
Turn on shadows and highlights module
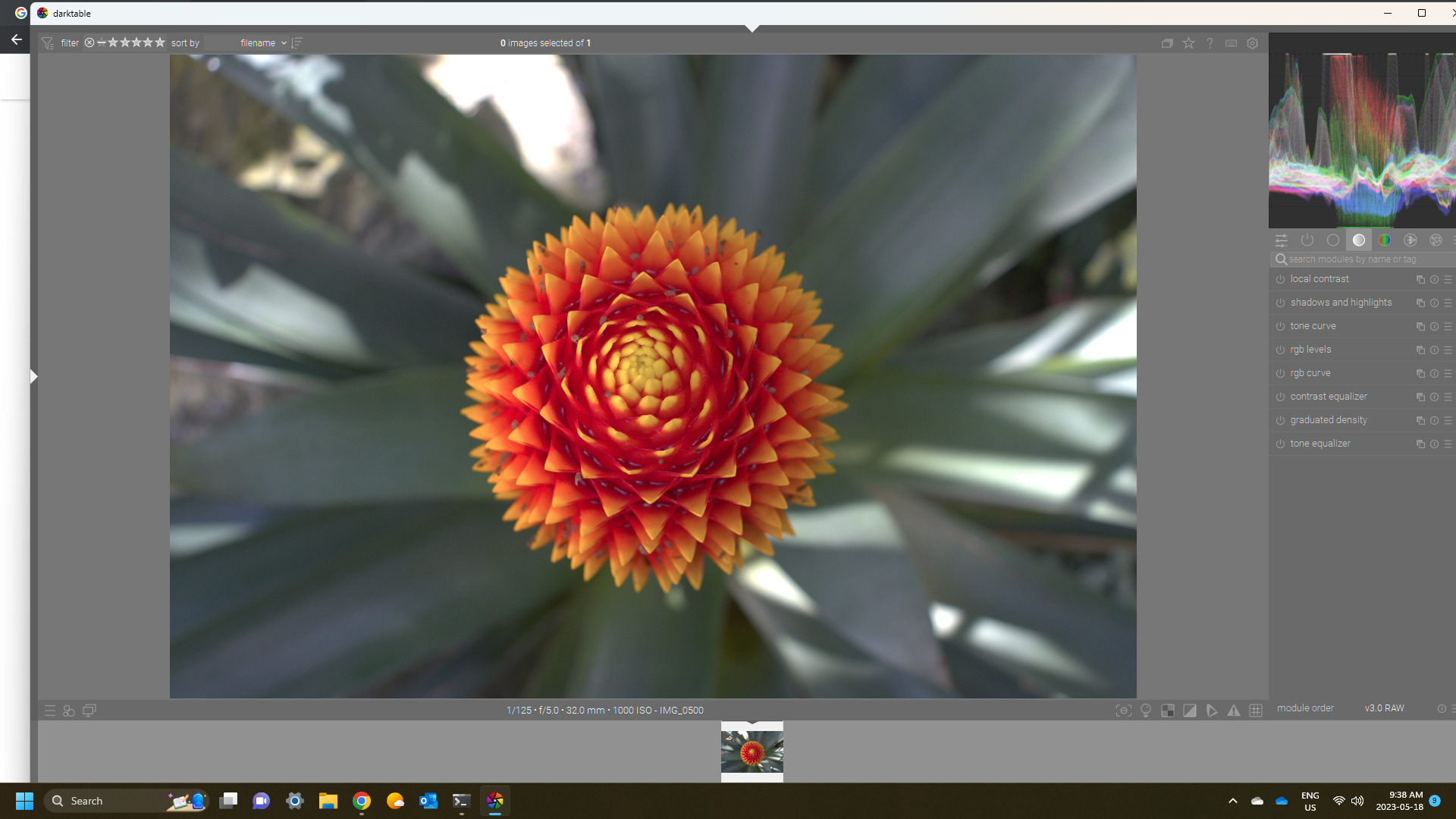click(1280, 303)
